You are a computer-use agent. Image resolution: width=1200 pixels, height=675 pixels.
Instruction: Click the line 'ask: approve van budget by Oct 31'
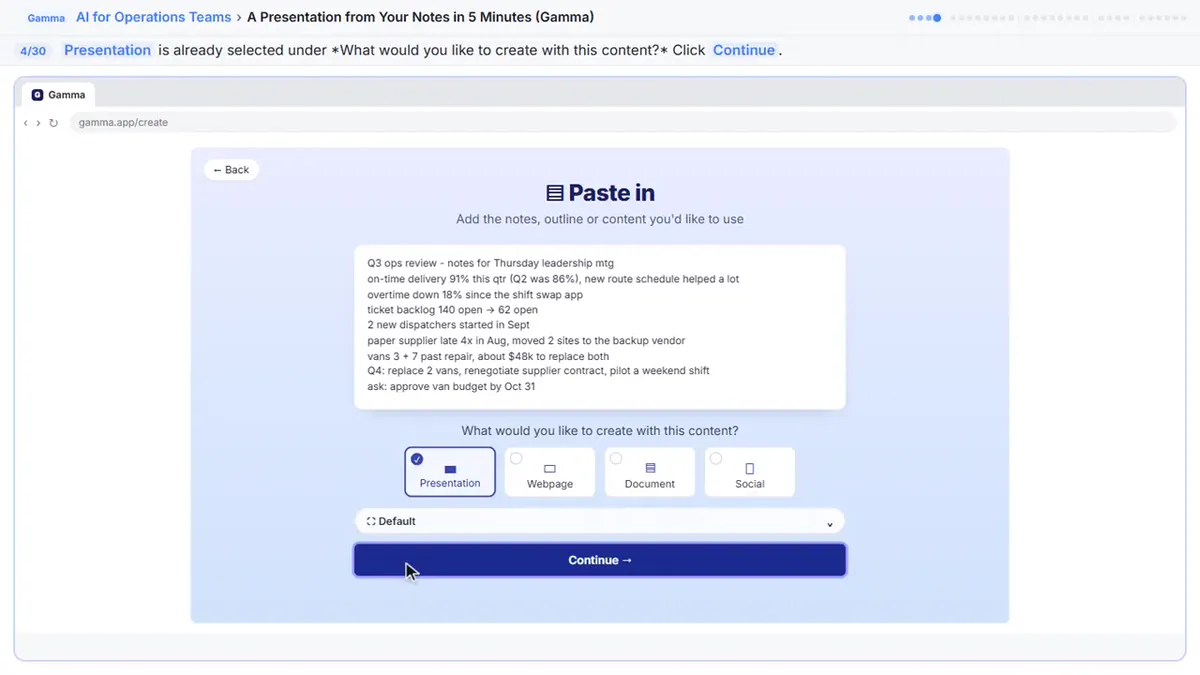pos(451,387)
